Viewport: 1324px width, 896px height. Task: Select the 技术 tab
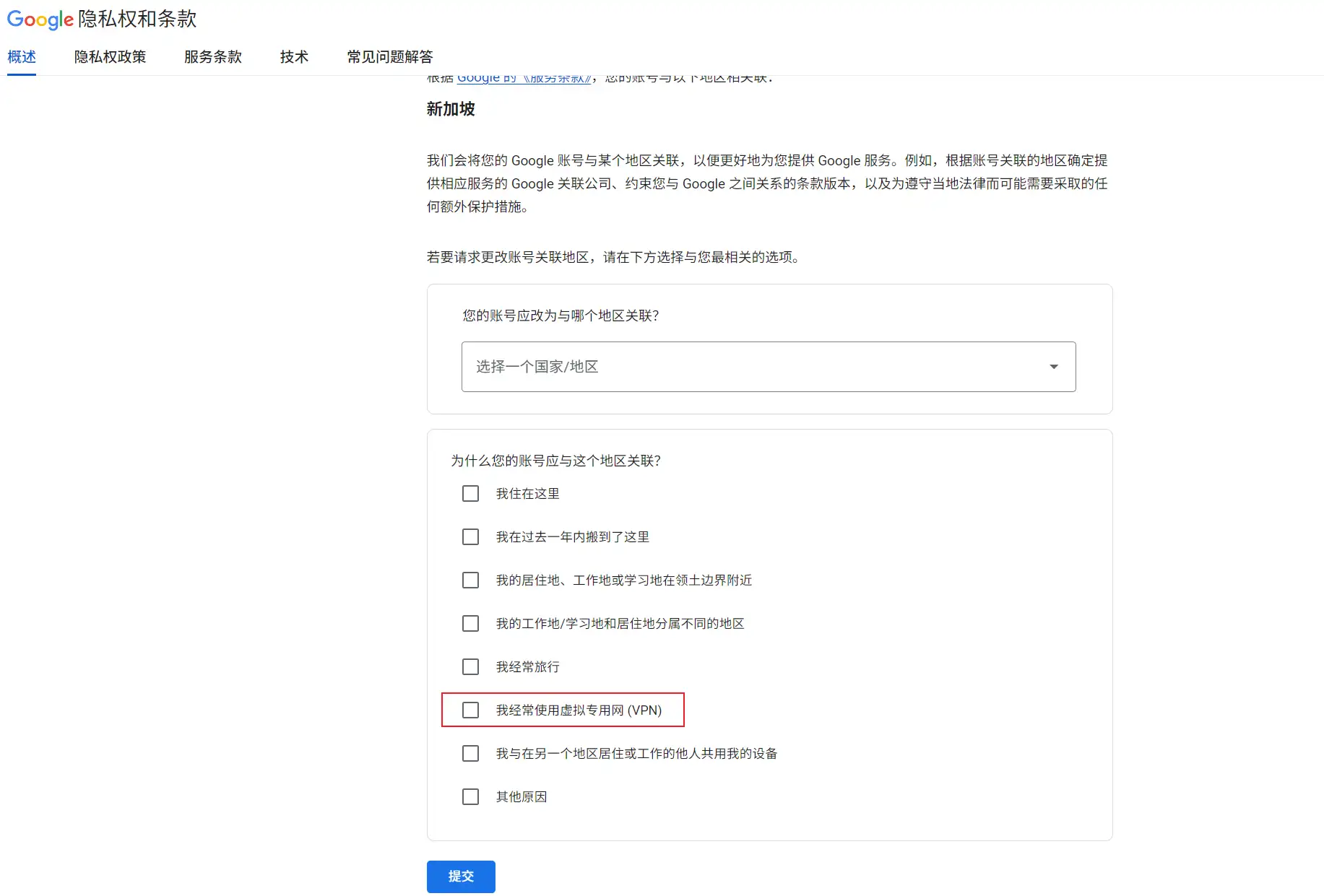[x=294, y=57]
